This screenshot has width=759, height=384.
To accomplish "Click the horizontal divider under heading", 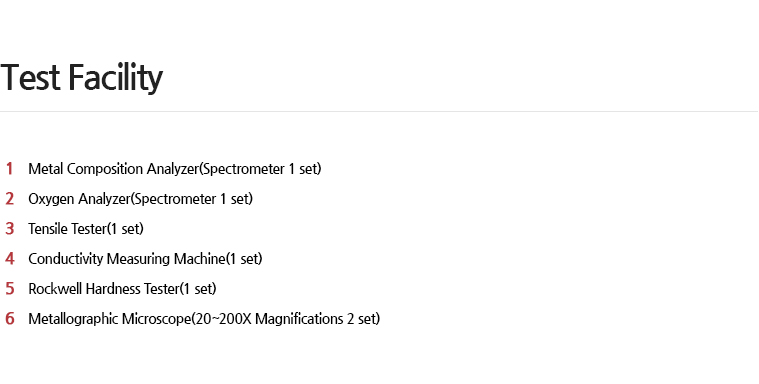I will click(380, 111).
